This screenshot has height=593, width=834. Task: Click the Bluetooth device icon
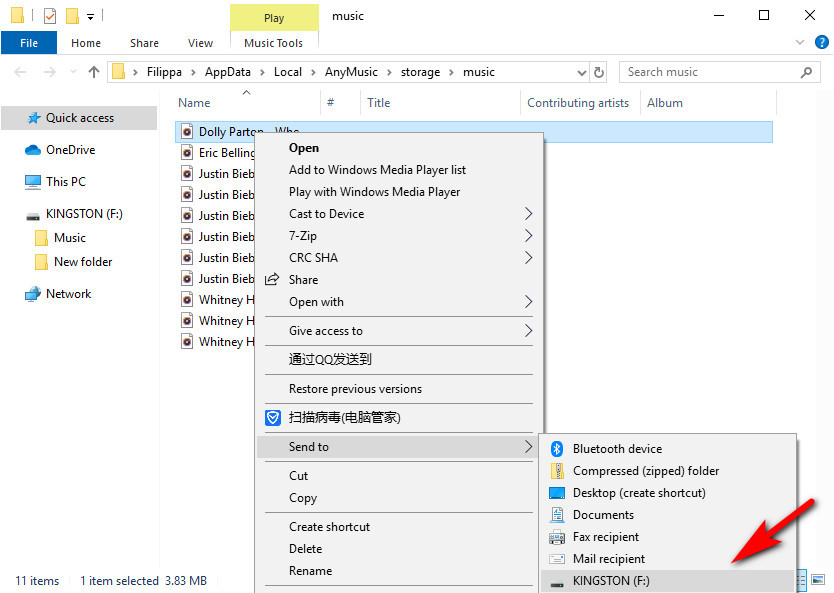[x=557, y=449]
